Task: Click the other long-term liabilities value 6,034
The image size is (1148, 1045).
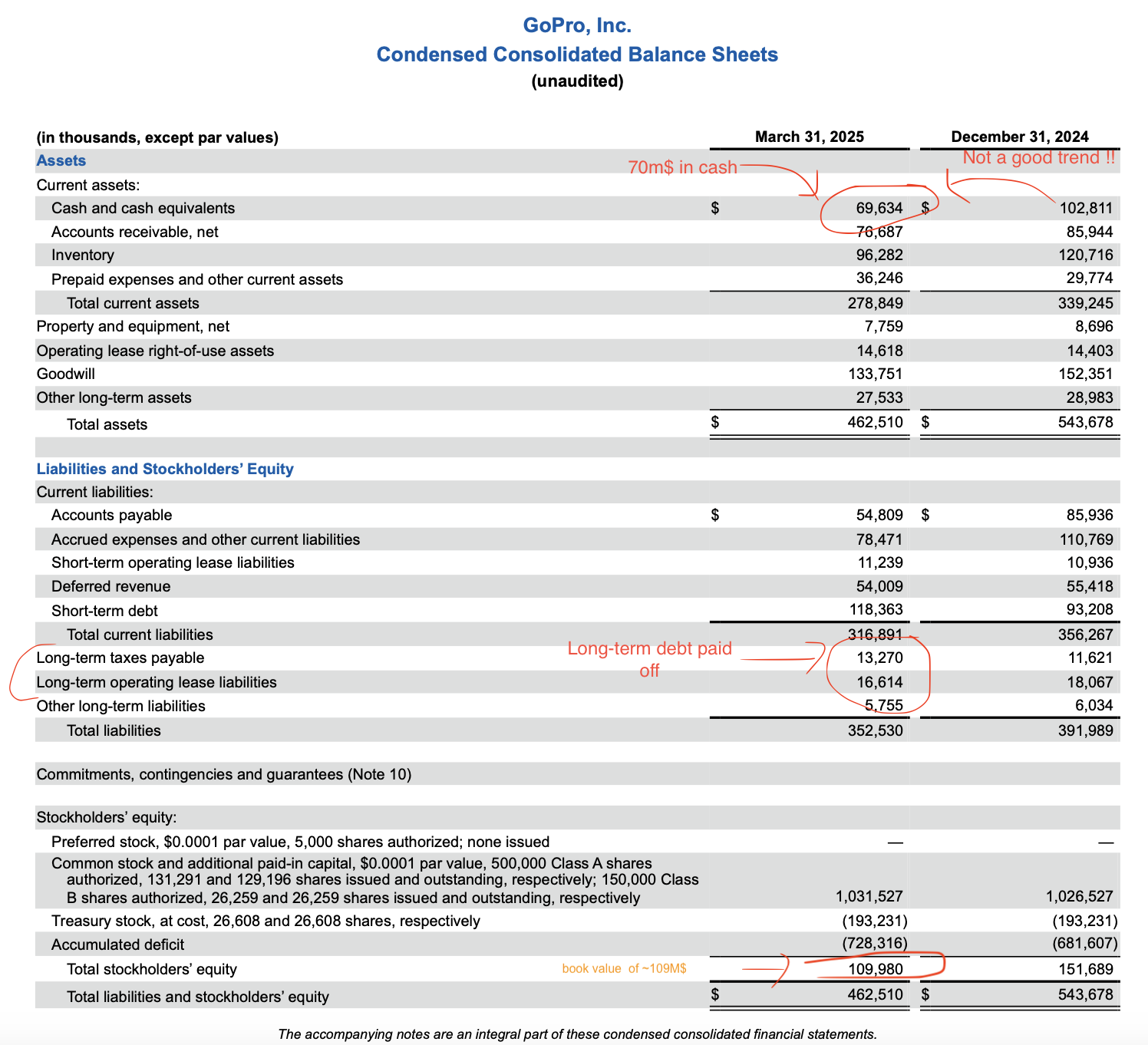Action: pos(1094,705)
